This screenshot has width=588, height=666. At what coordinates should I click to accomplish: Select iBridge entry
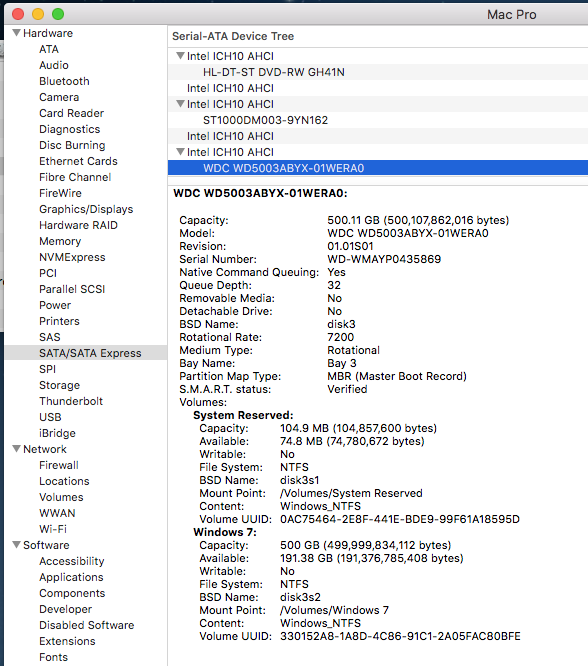coord(57,433)
